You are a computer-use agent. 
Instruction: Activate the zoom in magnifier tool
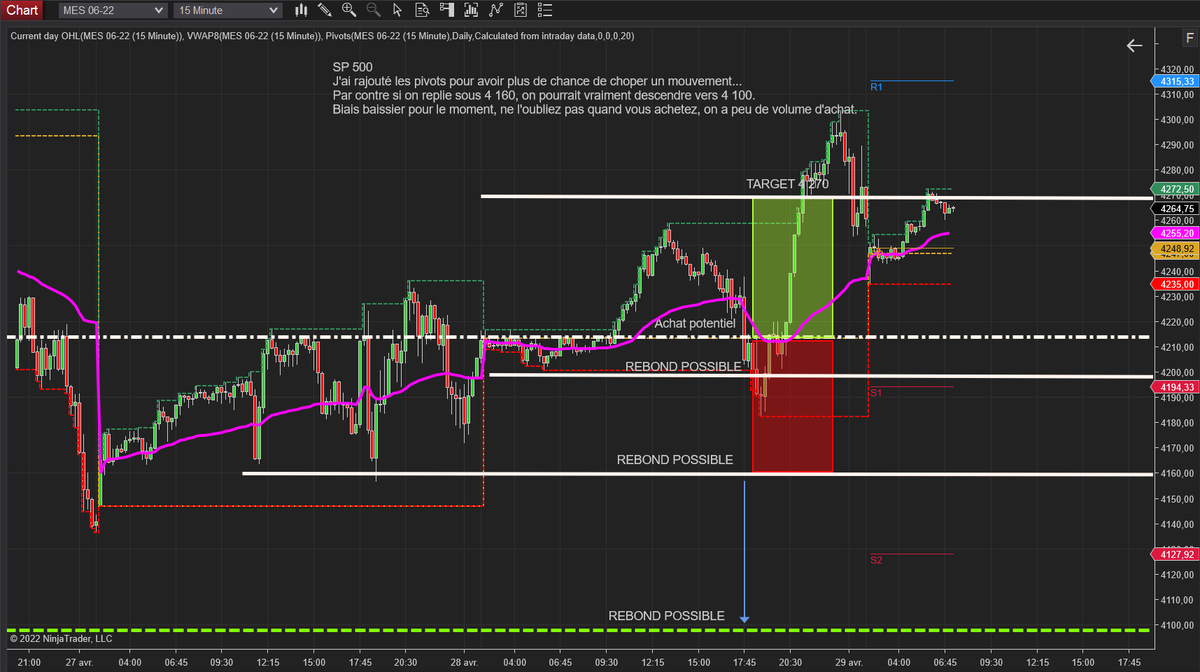point(349,10)
